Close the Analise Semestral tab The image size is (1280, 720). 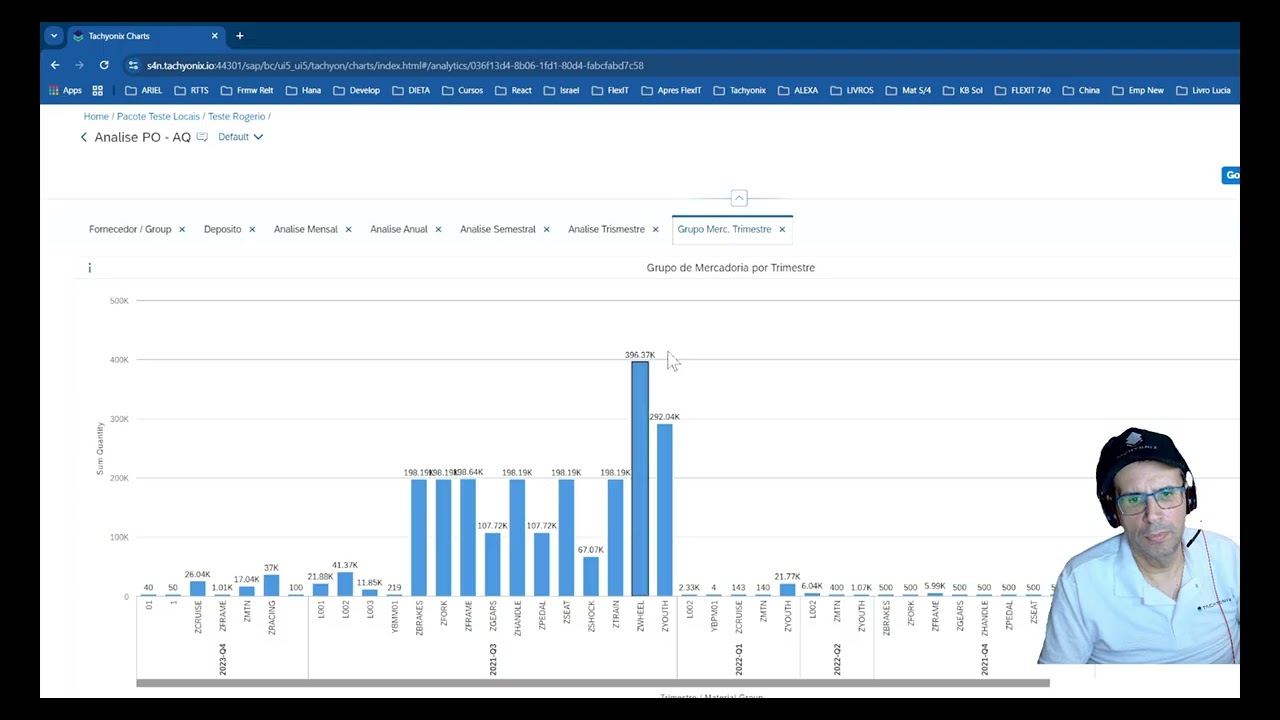pos(546,229)
